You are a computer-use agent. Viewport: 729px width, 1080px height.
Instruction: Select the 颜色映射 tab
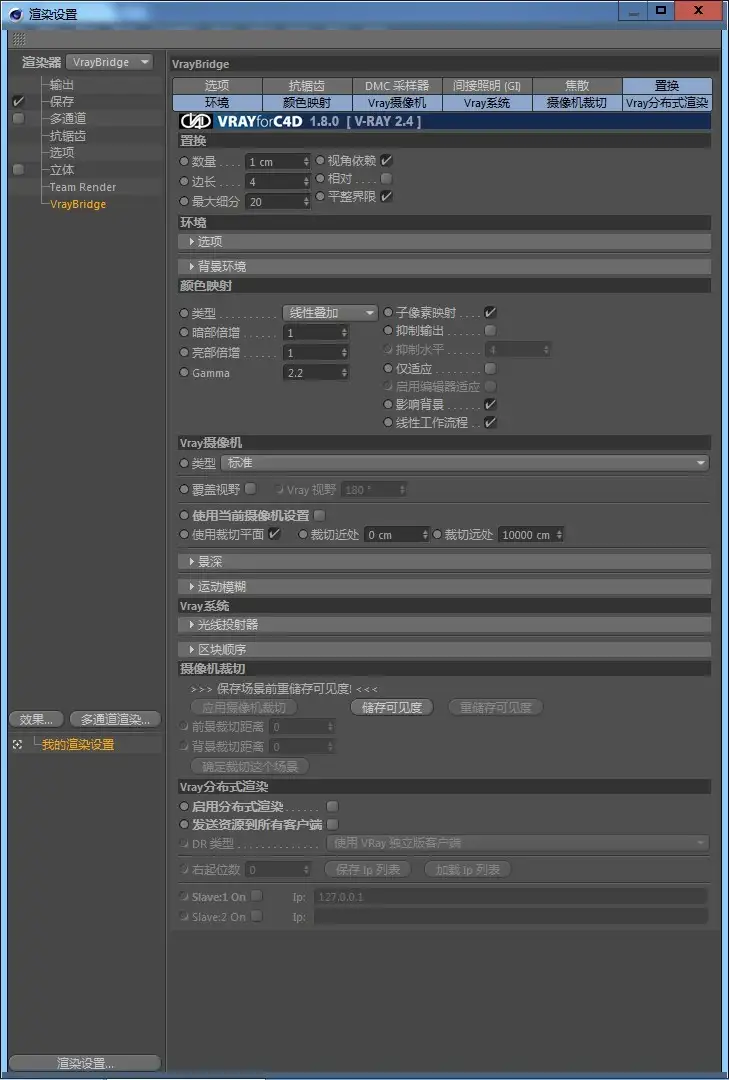307,103
